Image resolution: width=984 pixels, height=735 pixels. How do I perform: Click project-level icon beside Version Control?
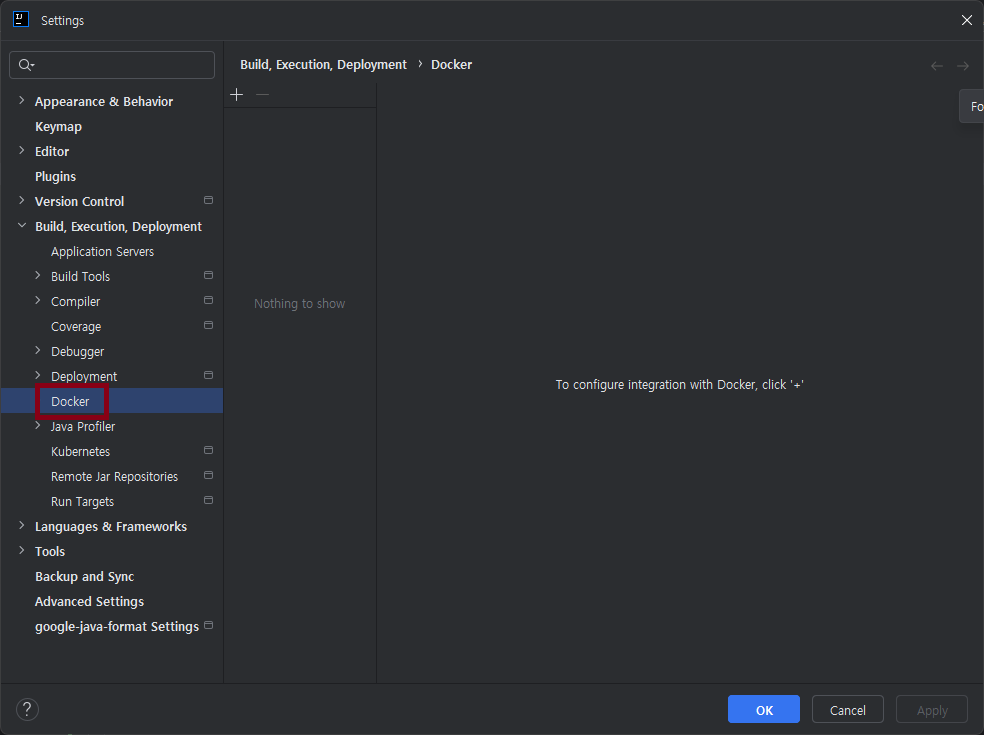point(208,201)
